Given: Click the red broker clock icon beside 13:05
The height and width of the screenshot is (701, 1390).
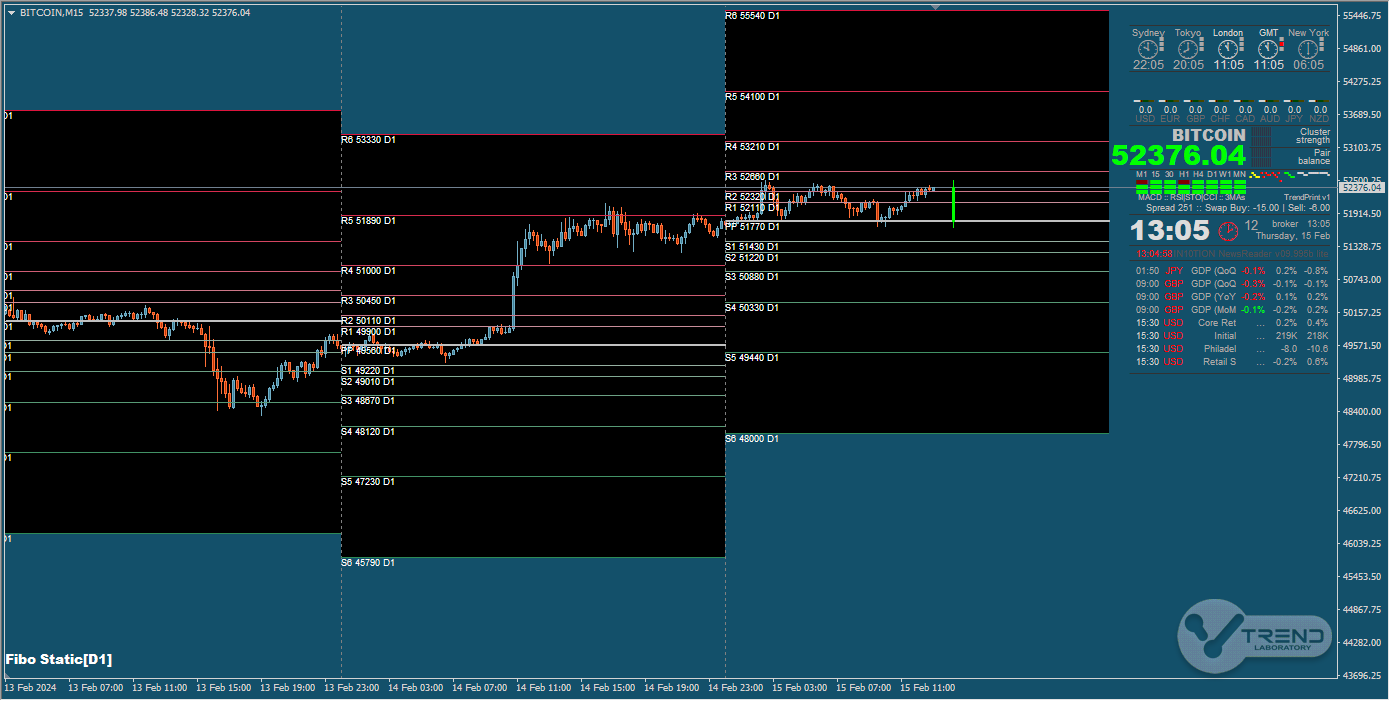Looking at the screenshot, I should (1228, 231).
